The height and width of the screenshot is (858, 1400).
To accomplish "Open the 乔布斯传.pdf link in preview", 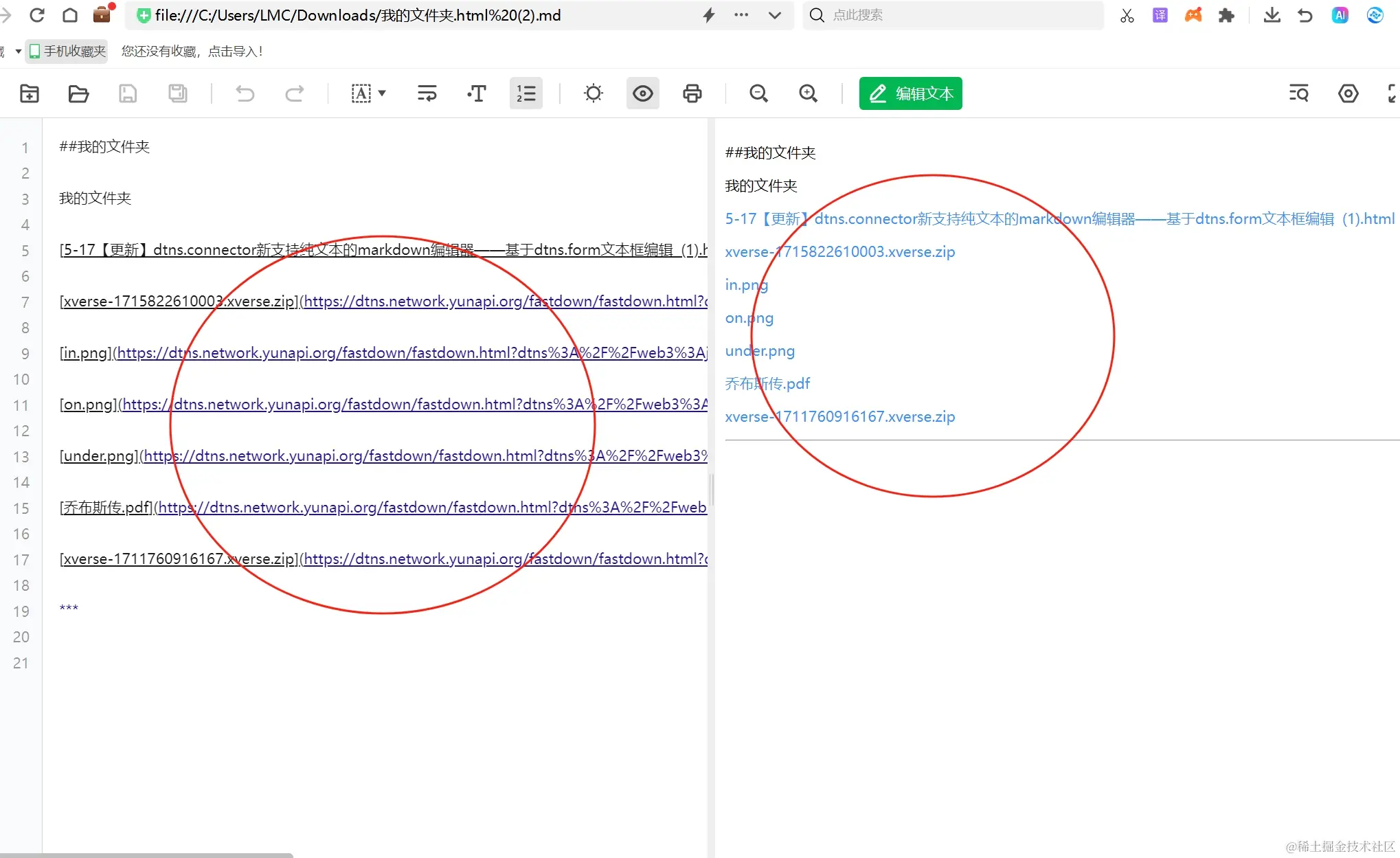I will point(767,383).
